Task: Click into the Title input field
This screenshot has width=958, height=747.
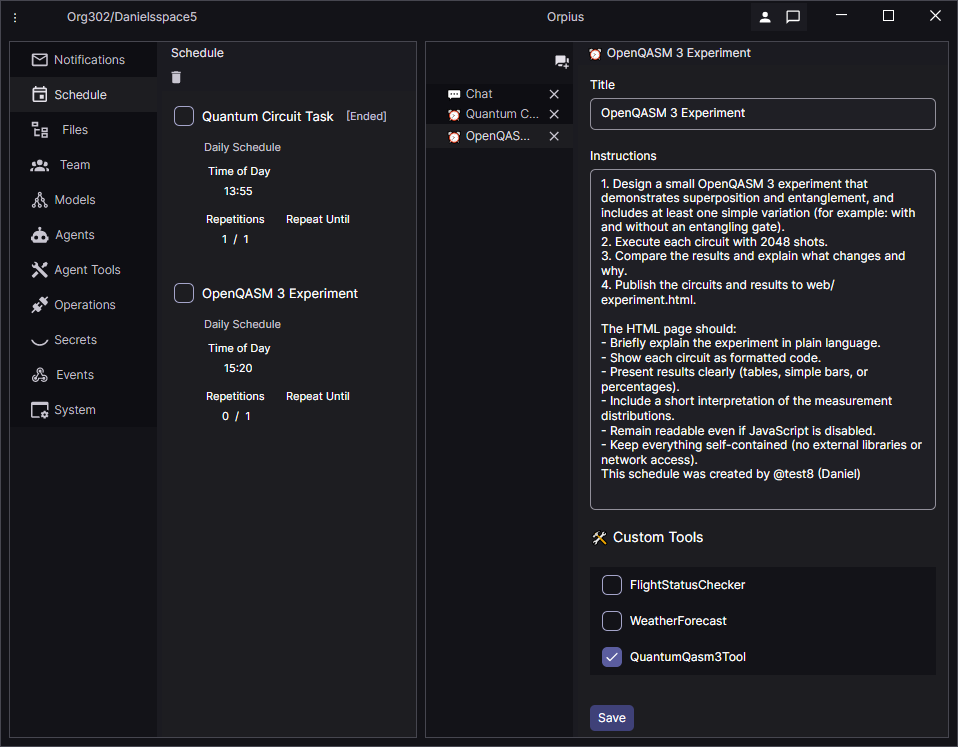Action: [x=762, y=114]
